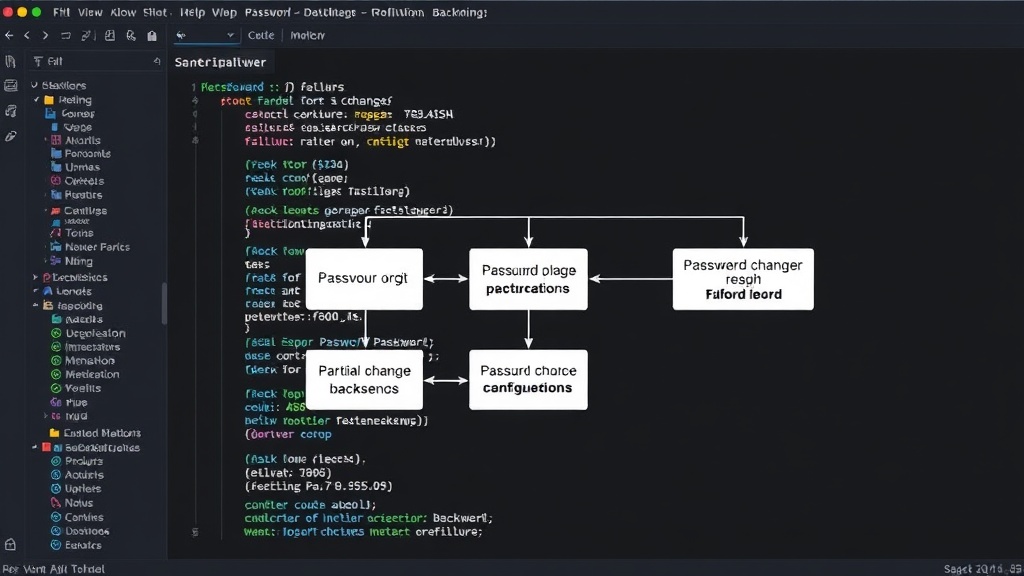Expand the Akortls item arrow
Viewport: 1024px width, 576px height.
[x=46, y=140]
